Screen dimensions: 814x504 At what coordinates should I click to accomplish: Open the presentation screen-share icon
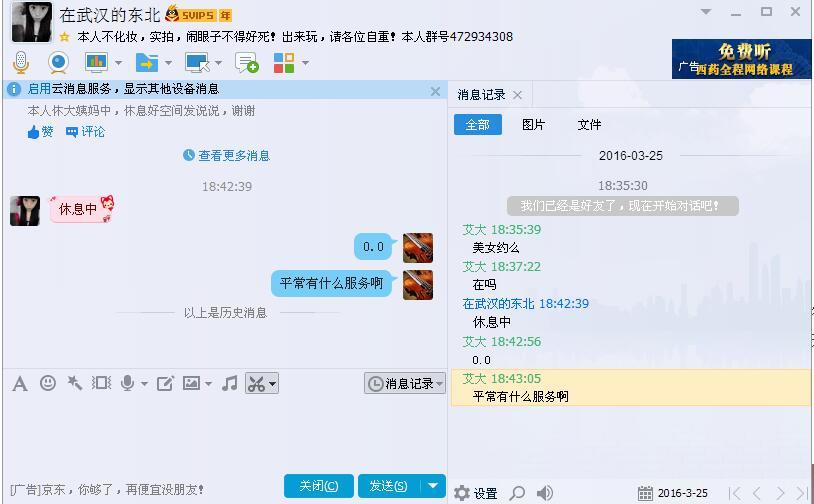[97, 63]
